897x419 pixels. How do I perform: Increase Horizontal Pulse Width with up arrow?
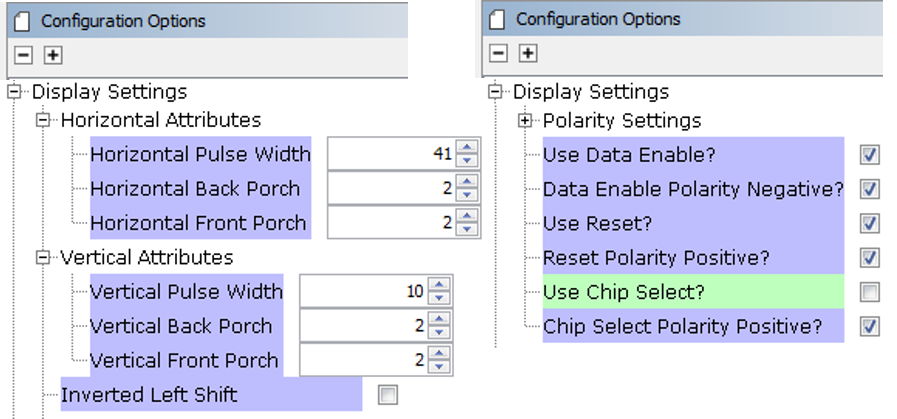(x=467, y=148)
